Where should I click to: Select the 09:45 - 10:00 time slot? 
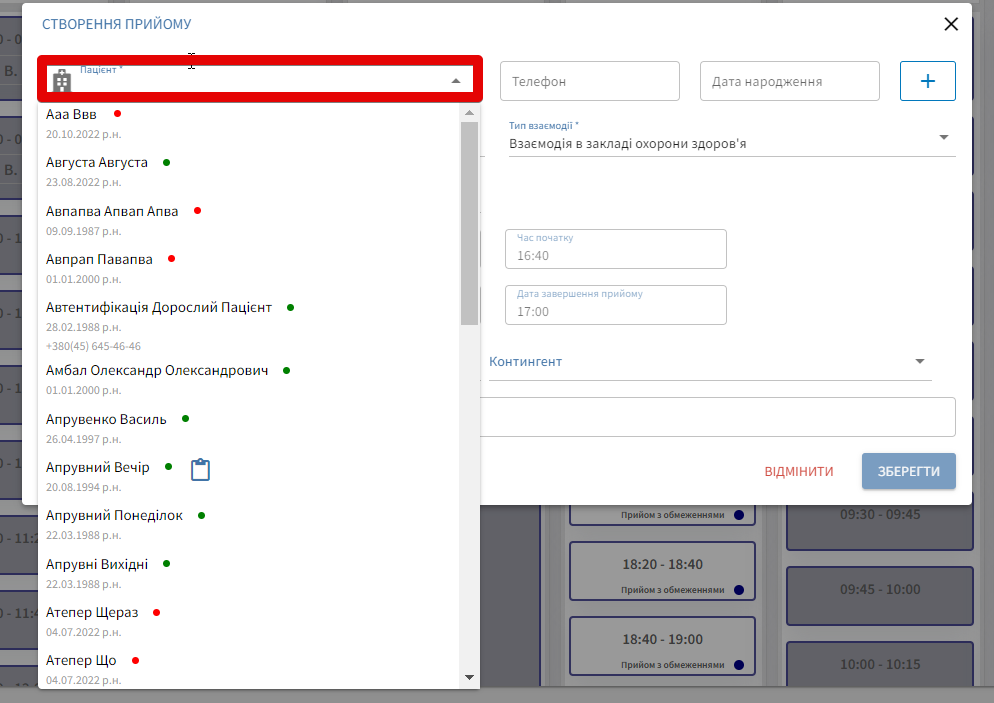point(880,590)
